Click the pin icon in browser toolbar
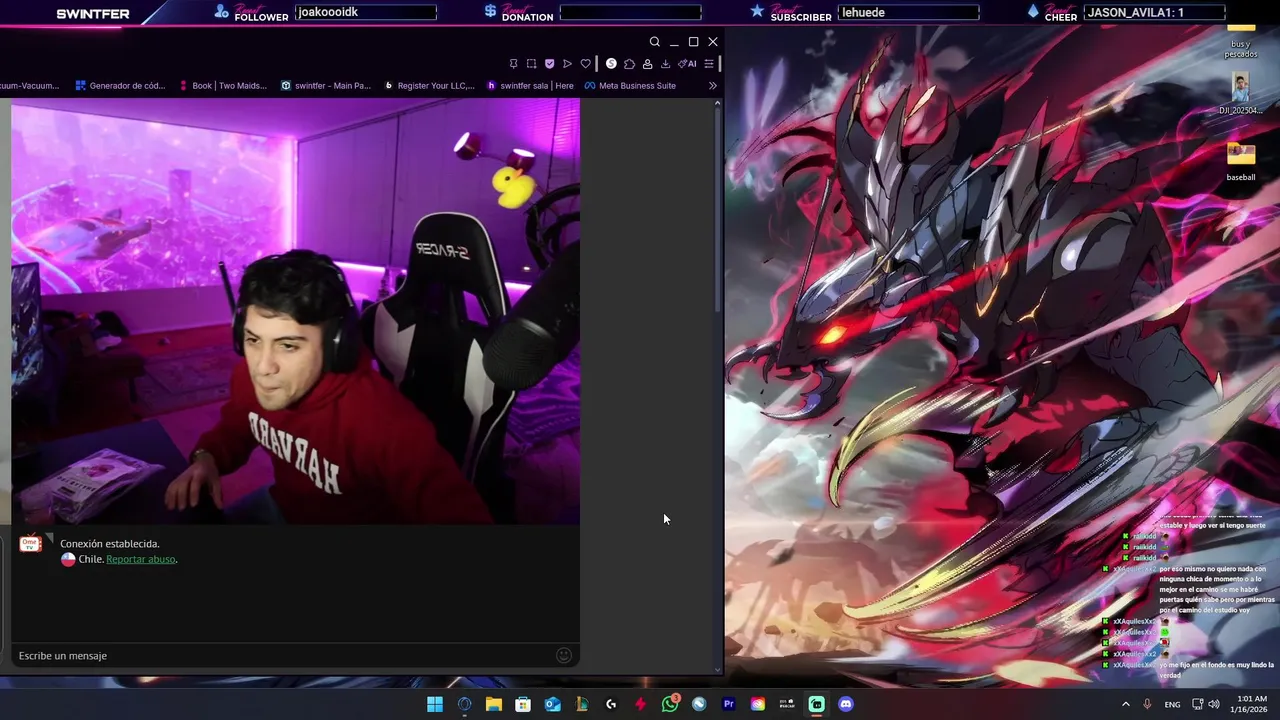 [x=513, y=64]
